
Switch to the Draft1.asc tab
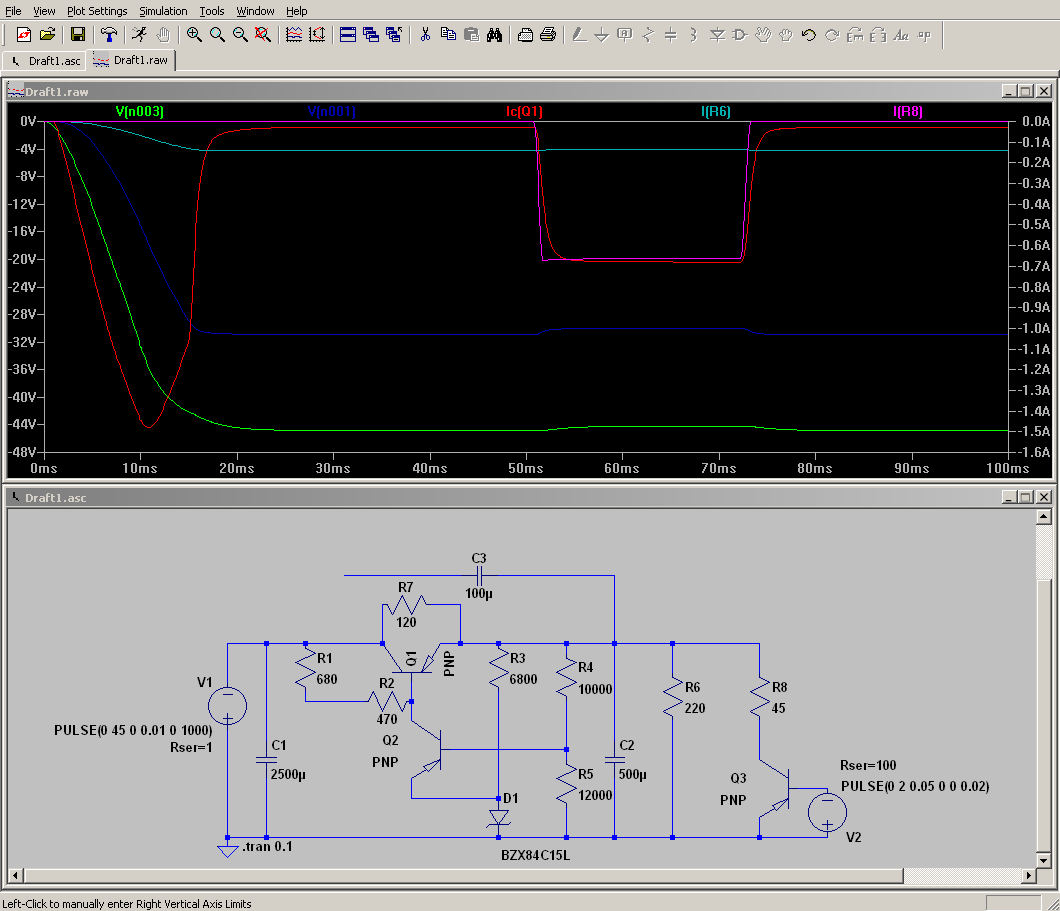click(x=45, y=61)
